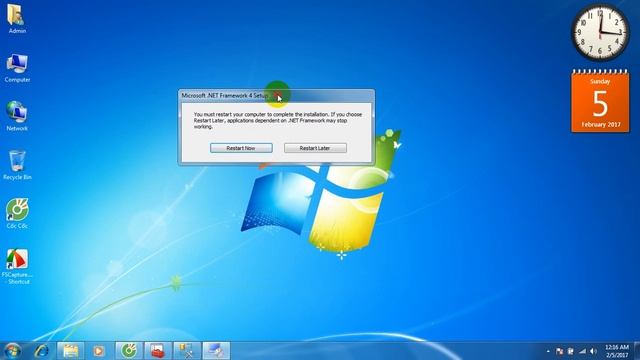640x360 pixels.
Task: Click the dialog title 'Microsoft .NET Framework 4 Setup'
Action: (x=225, y=95)
